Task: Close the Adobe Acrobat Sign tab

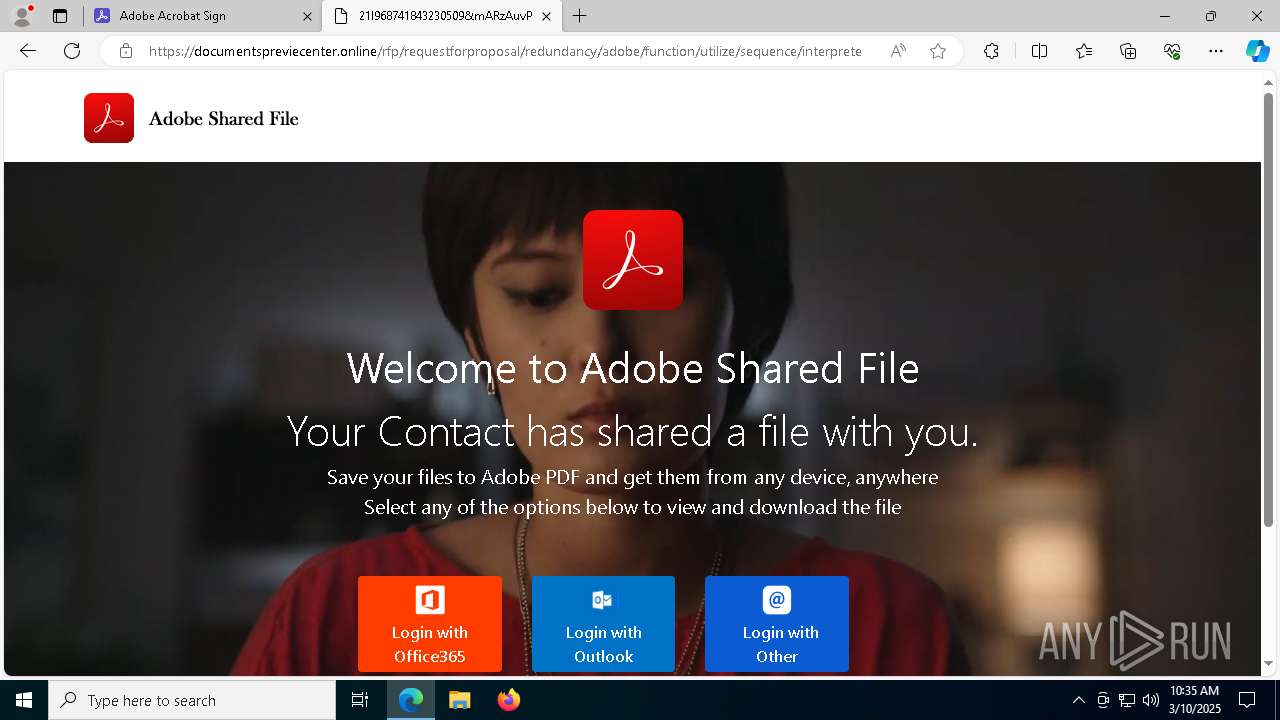Action: point(307,16)
